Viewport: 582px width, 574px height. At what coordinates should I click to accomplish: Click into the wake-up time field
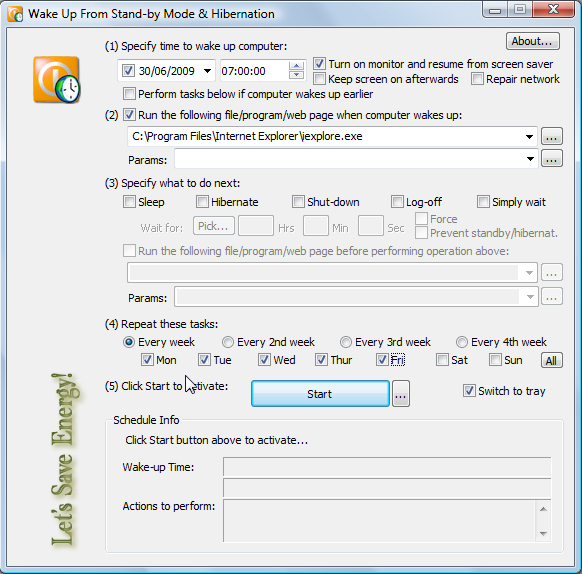coord(254,71)
